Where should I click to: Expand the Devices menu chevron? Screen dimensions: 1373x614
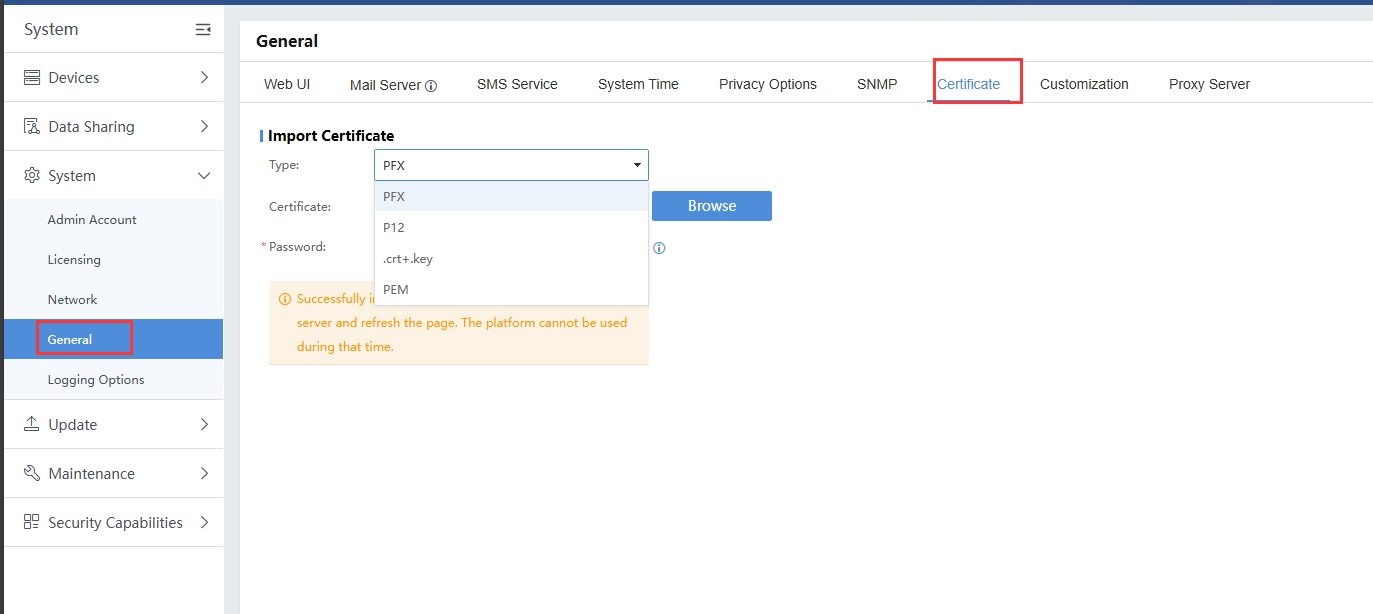204,78
